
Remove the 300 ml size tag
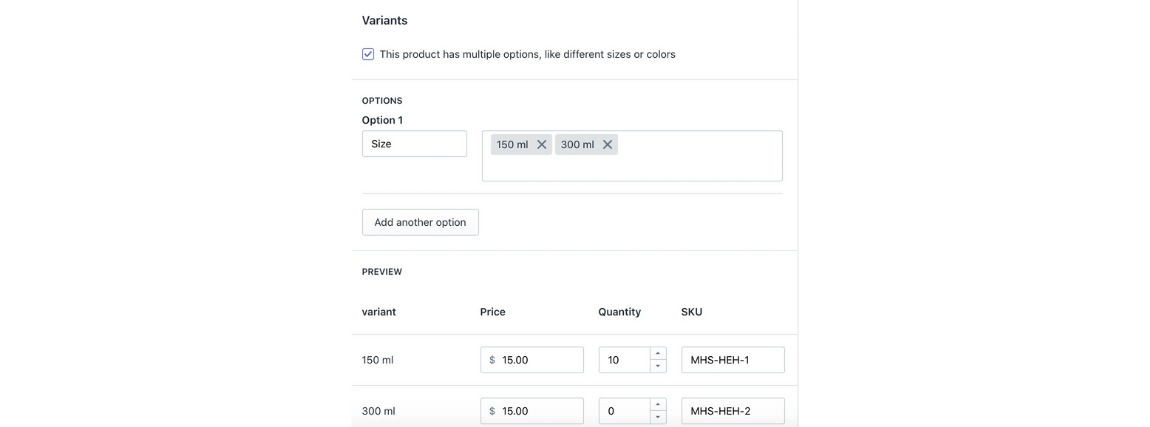pos(607,144)
